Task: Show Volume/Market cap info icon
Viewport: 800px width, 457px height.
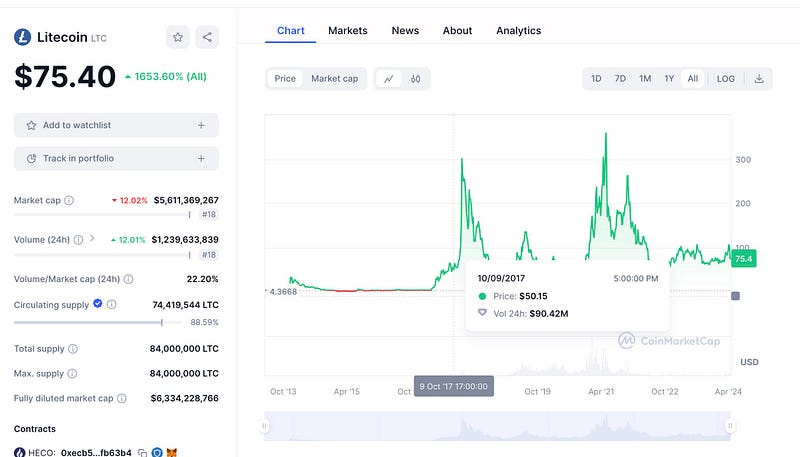Action: pyautogui.click(x=129, y=279)
